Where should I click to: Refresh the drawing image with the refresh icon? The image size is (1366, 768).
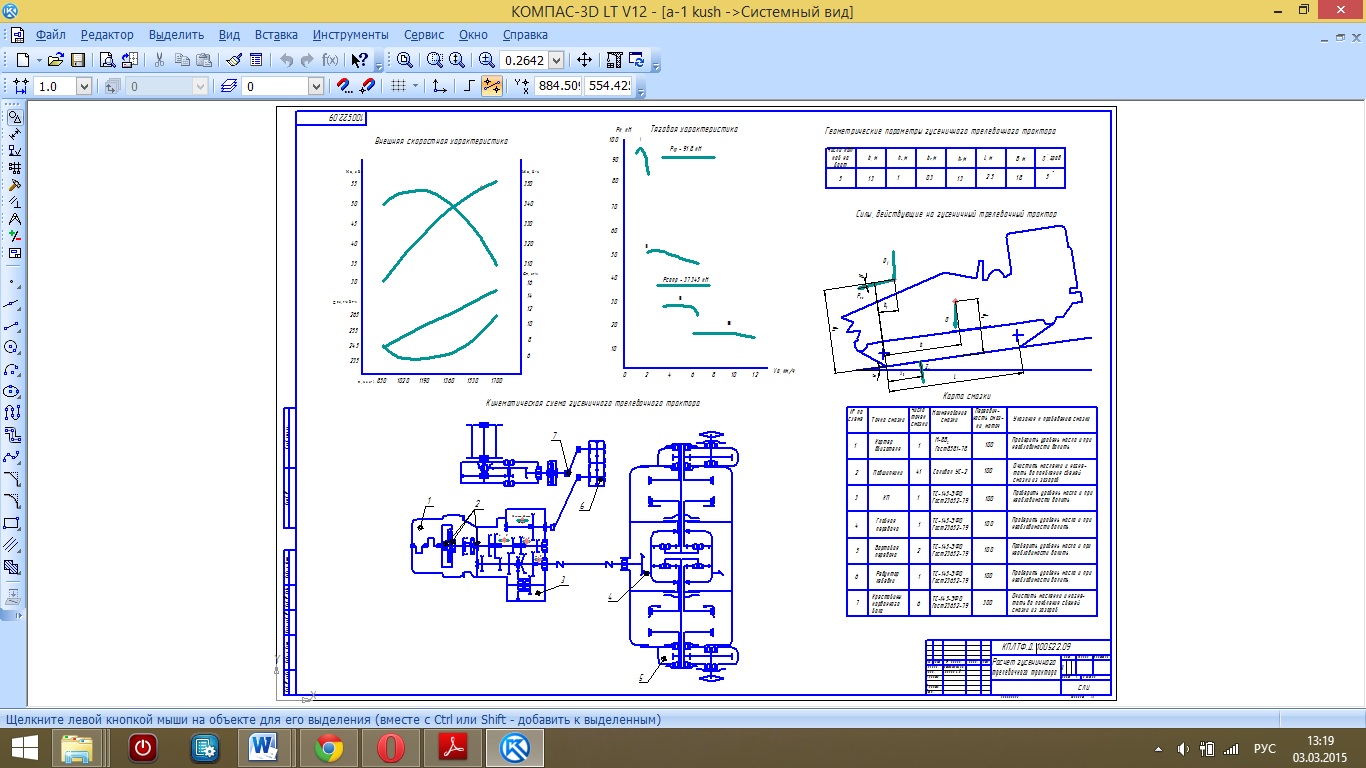click(x=636, y=60)
